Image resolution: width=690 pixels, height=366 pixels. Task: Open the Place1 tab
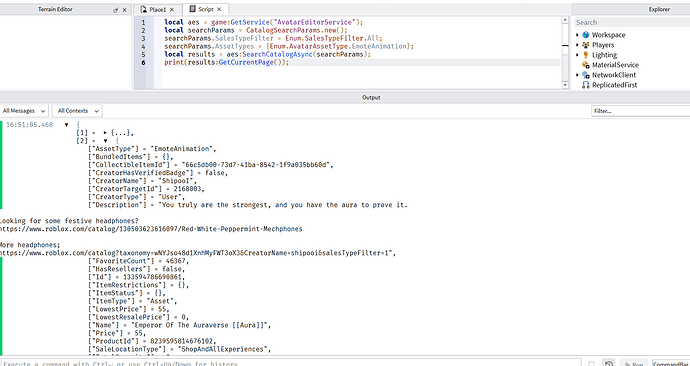click(157, 9)
